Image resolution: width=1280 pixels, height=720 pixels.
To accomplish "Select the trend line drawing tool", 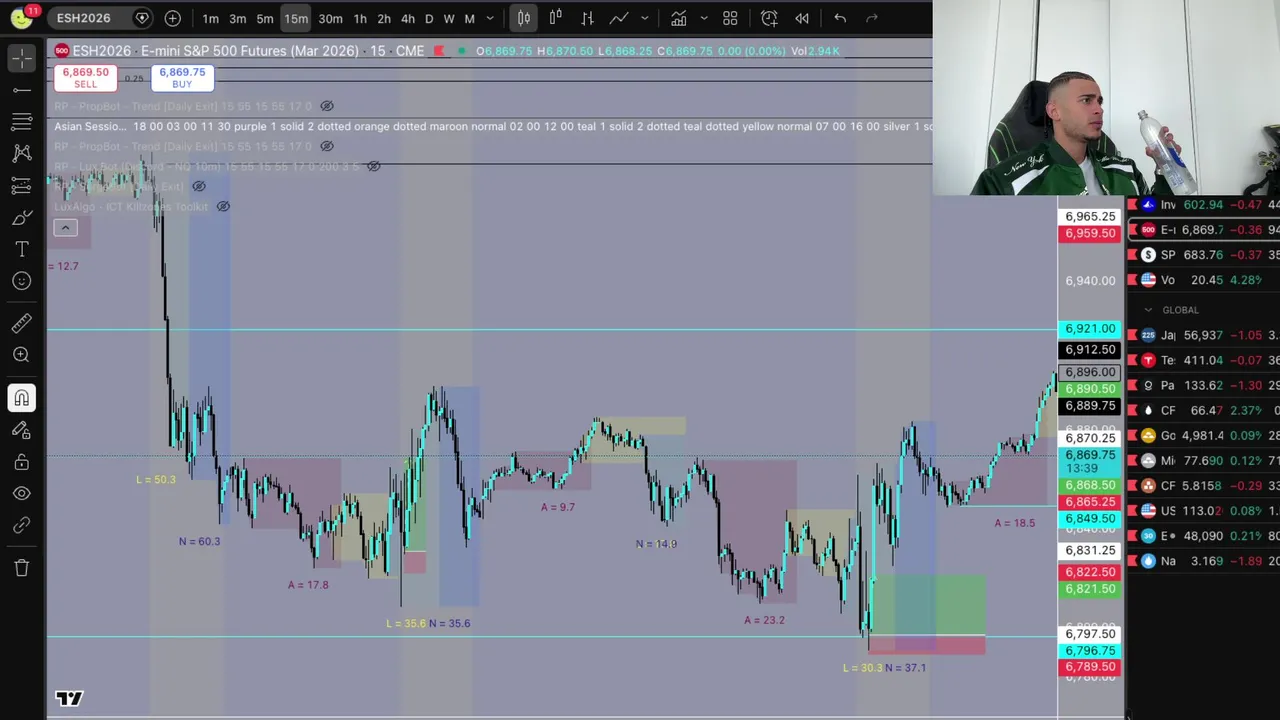I will pyautogui.click(x=21, y=91).
